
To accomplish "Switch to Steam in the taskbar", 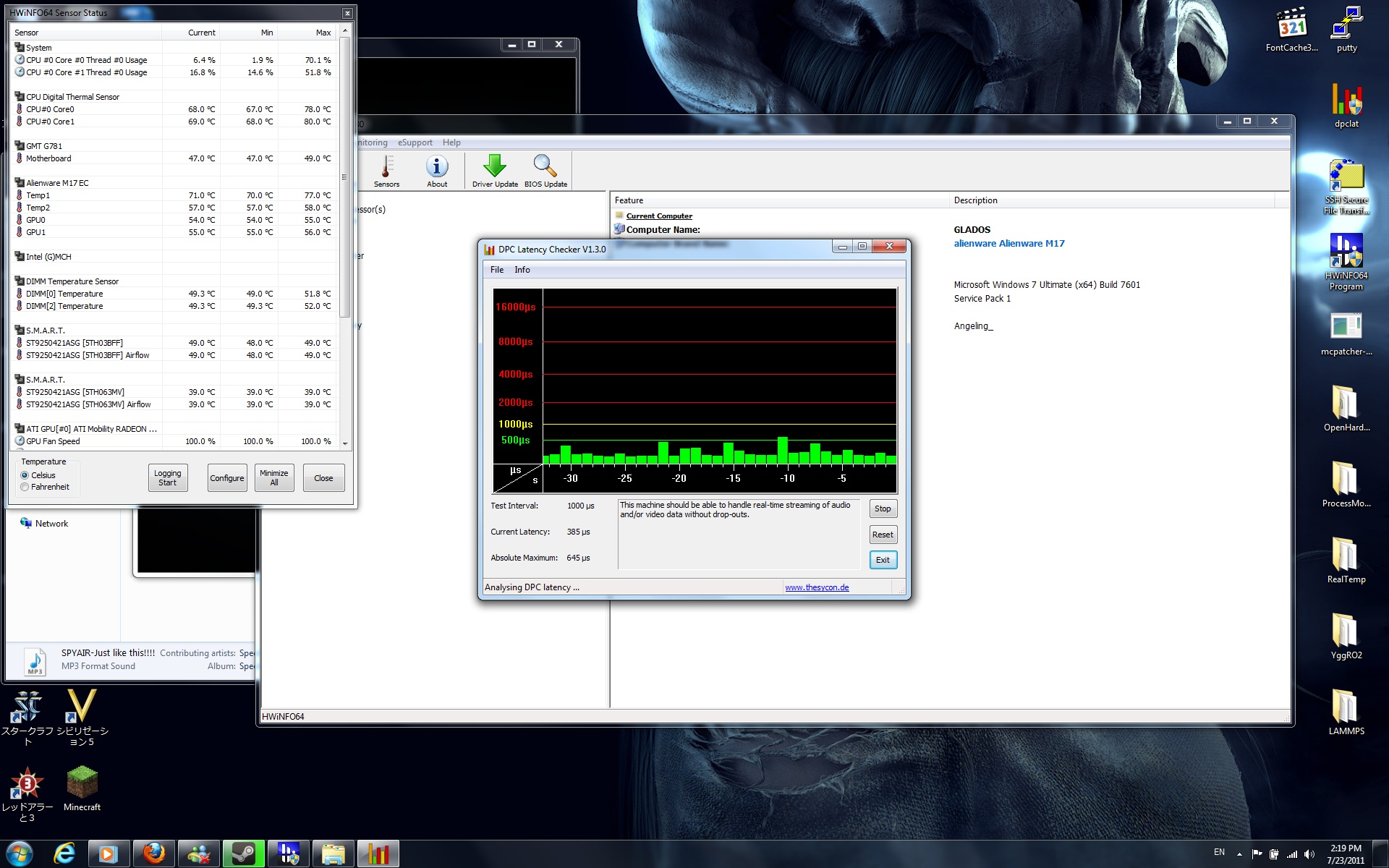I will [244, 854].
